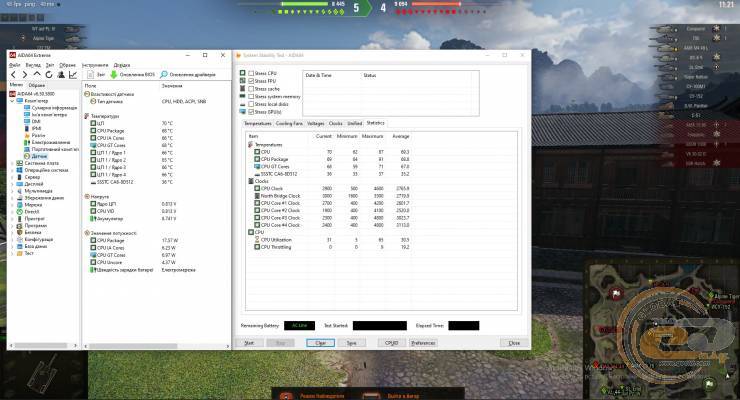740x400 pixels.
Task: Collapse the Комп'ютер tree node
Action: pyautogui.click(x=12, y=101)
